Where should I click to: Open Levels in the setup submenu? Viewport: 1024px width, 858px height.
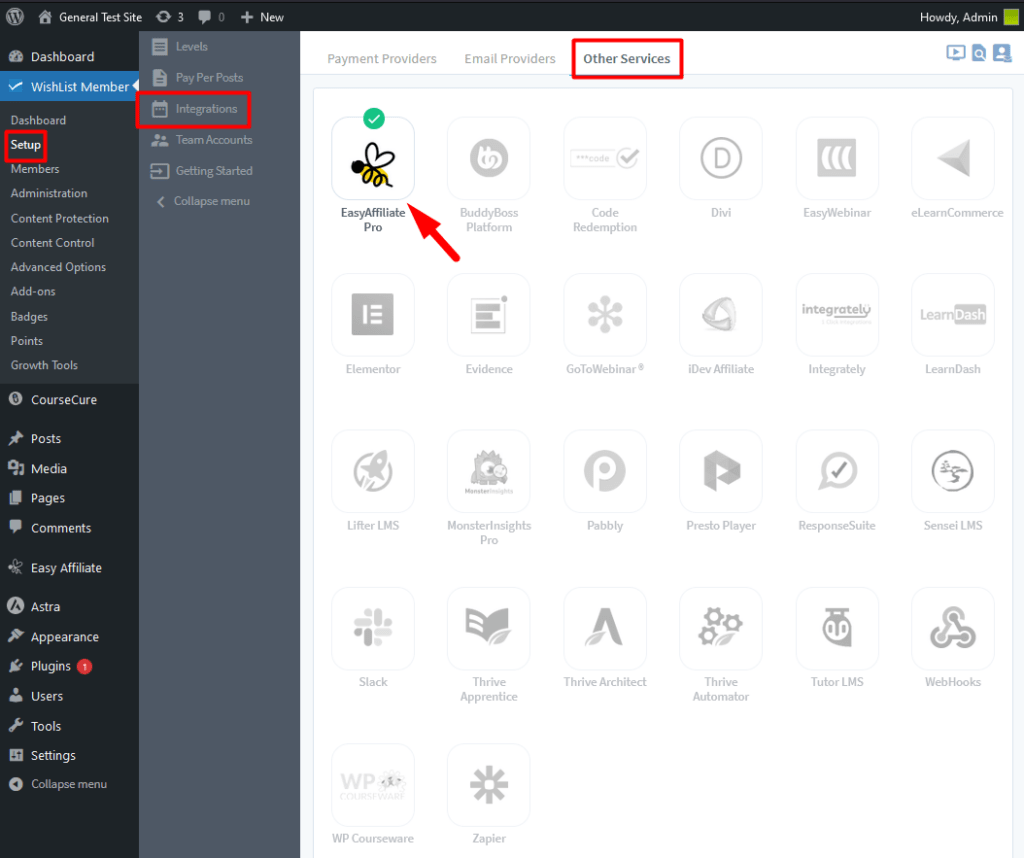[180, 46]
